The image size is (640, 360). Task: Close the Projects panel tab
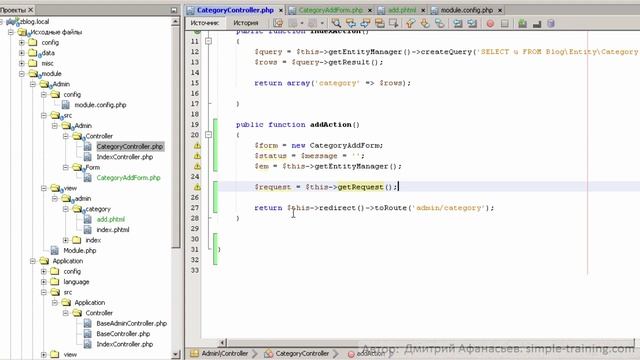click(31, 9)
